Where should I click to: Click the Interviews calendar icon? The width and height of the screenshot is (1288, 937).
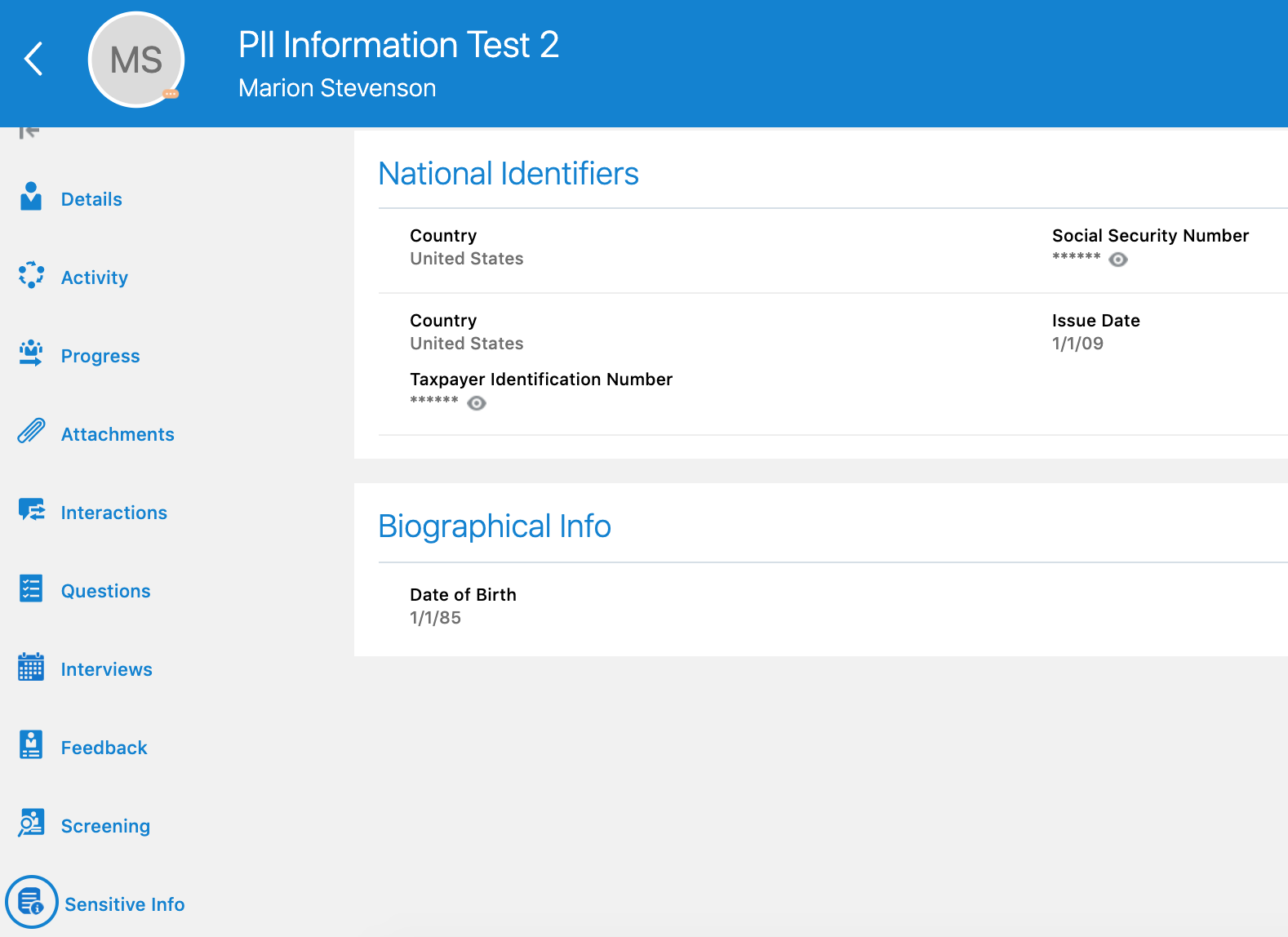[x=31, y=667]
